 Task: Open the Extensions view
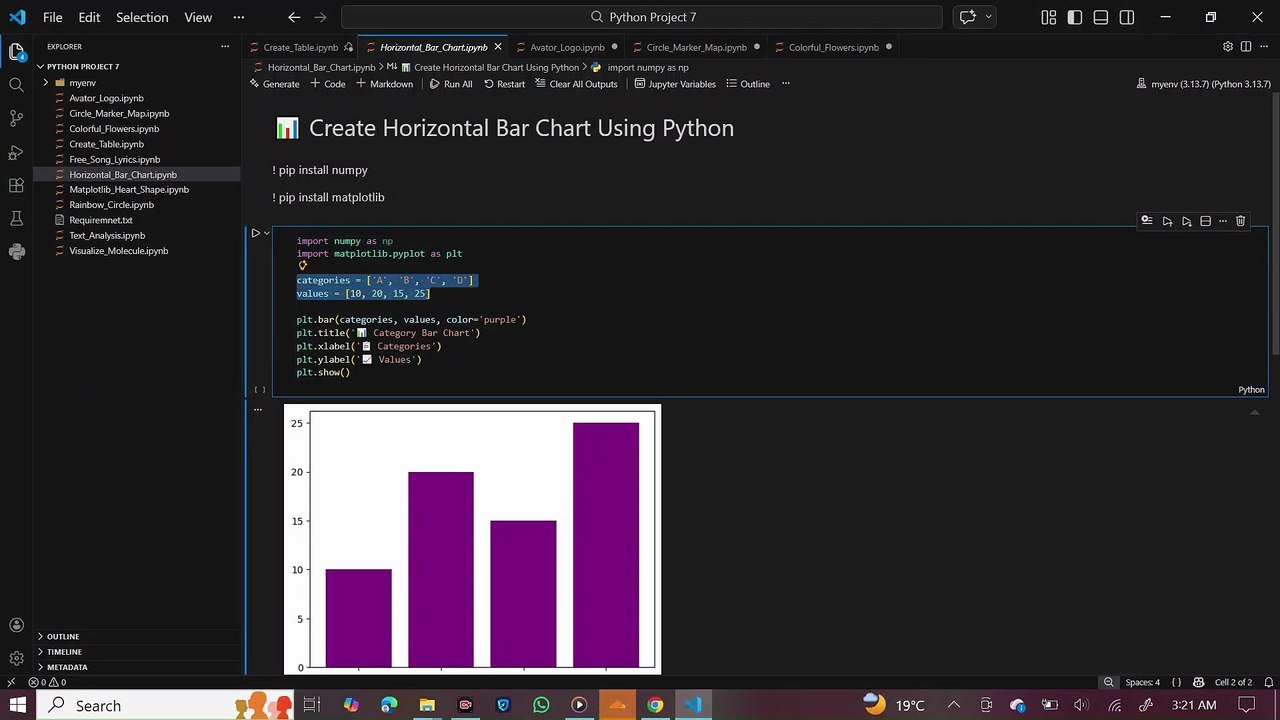click(x=16, y=185)
